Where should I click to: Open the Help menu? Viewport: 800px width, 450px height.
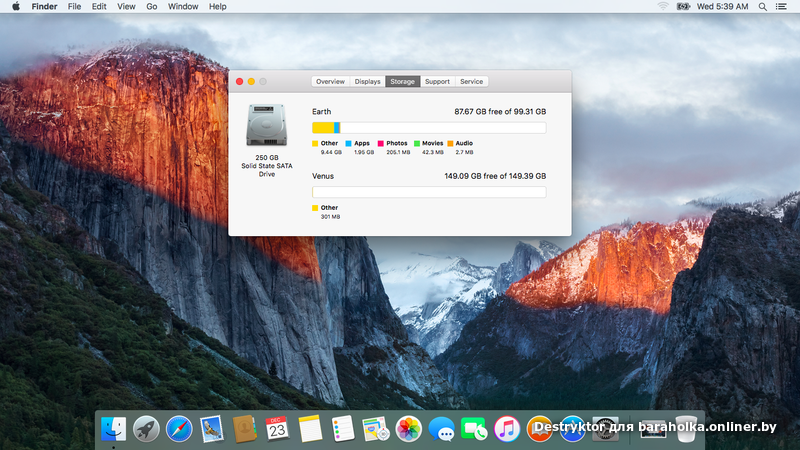(x=217, y=7)
